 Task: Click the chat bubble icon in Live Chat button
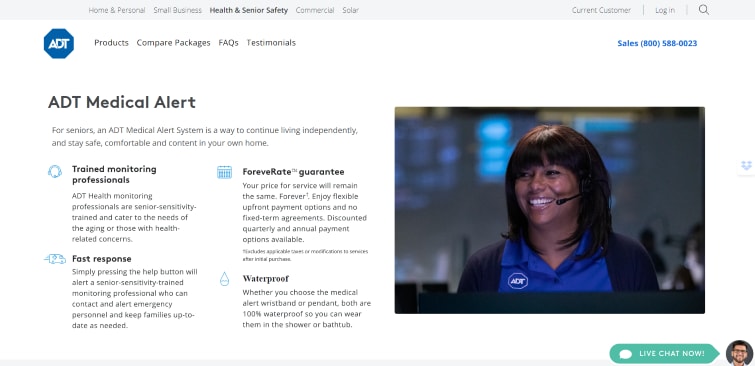click(x=625, y=354)
